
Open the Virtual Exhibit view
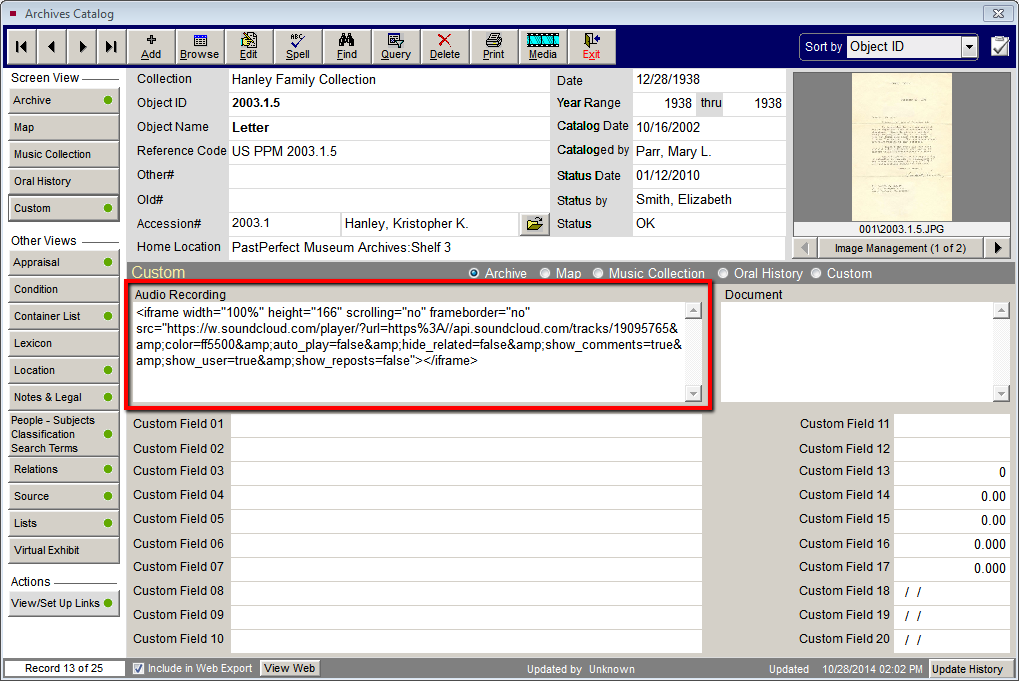[63, 548]
